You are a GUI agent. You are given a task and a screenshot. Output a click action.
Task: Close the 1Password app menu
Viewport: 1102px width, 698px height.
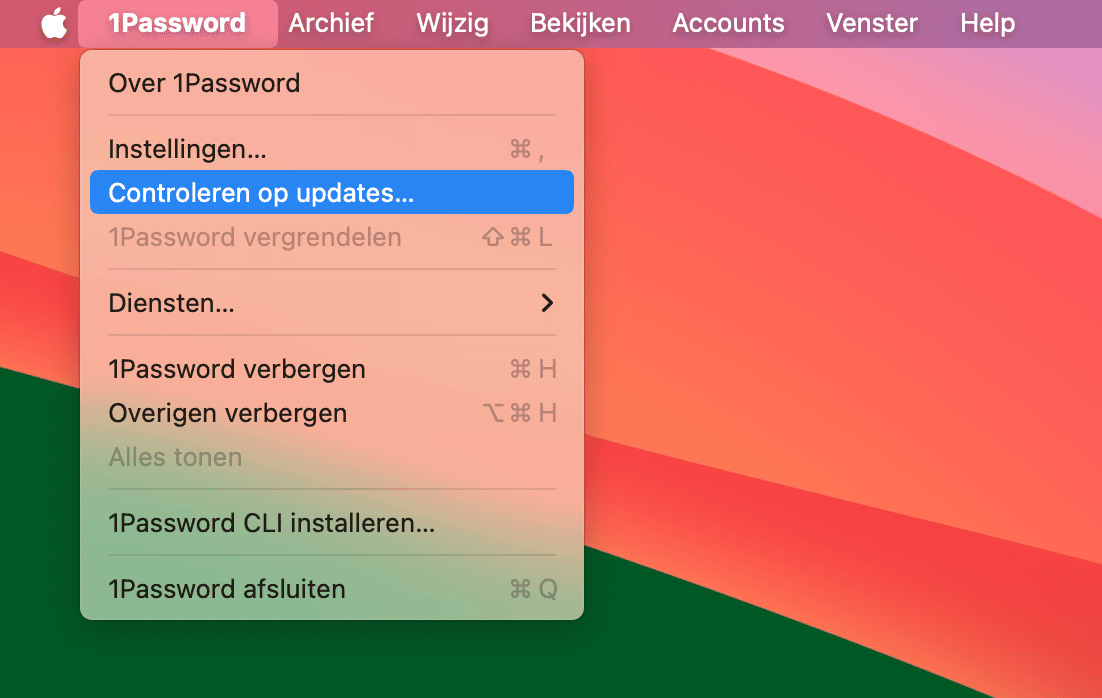(177, 23)
